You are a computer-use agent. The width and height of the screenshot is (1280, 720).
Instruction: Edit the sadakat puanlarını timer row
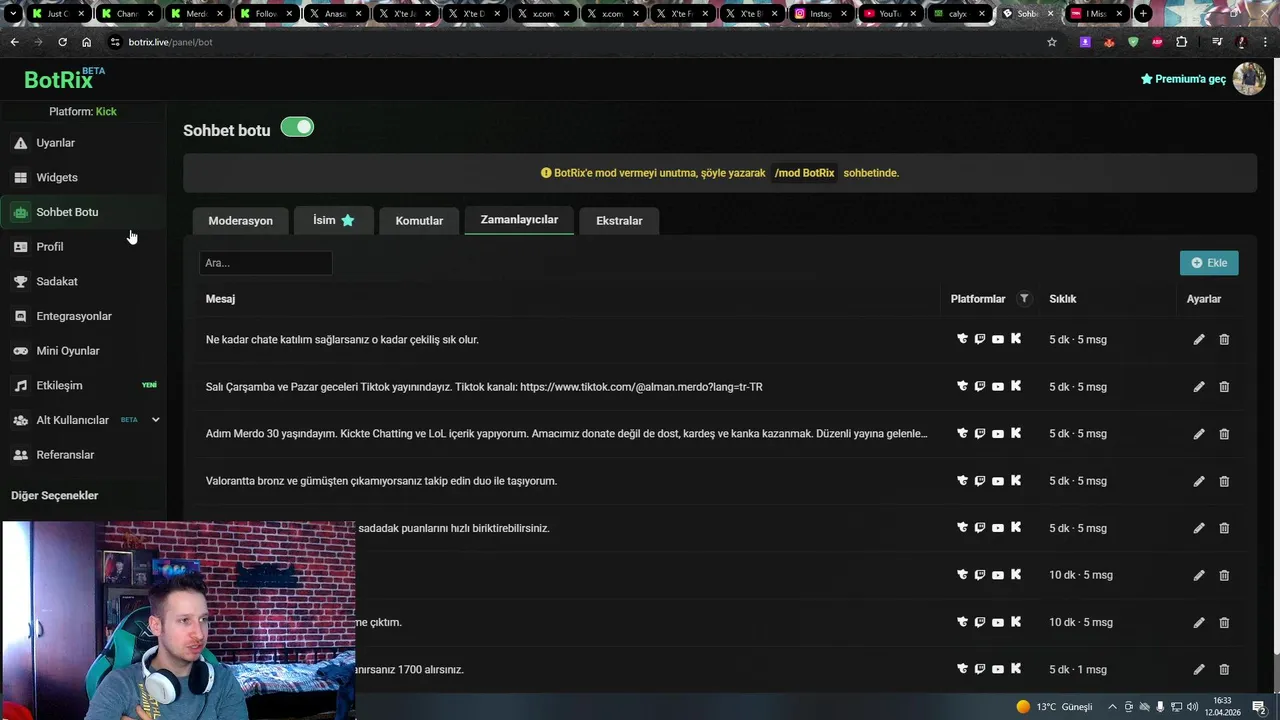[x=1199, y=528]
